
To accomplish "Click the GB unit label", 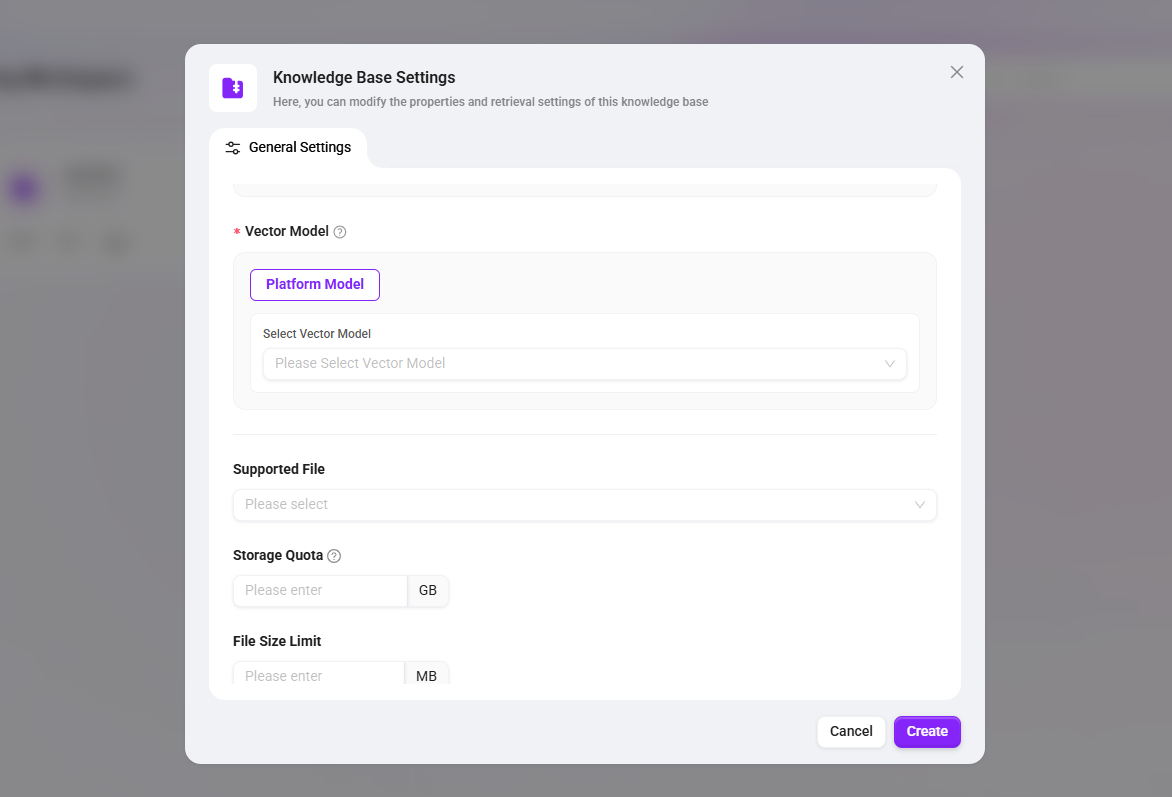I will 428,591.
